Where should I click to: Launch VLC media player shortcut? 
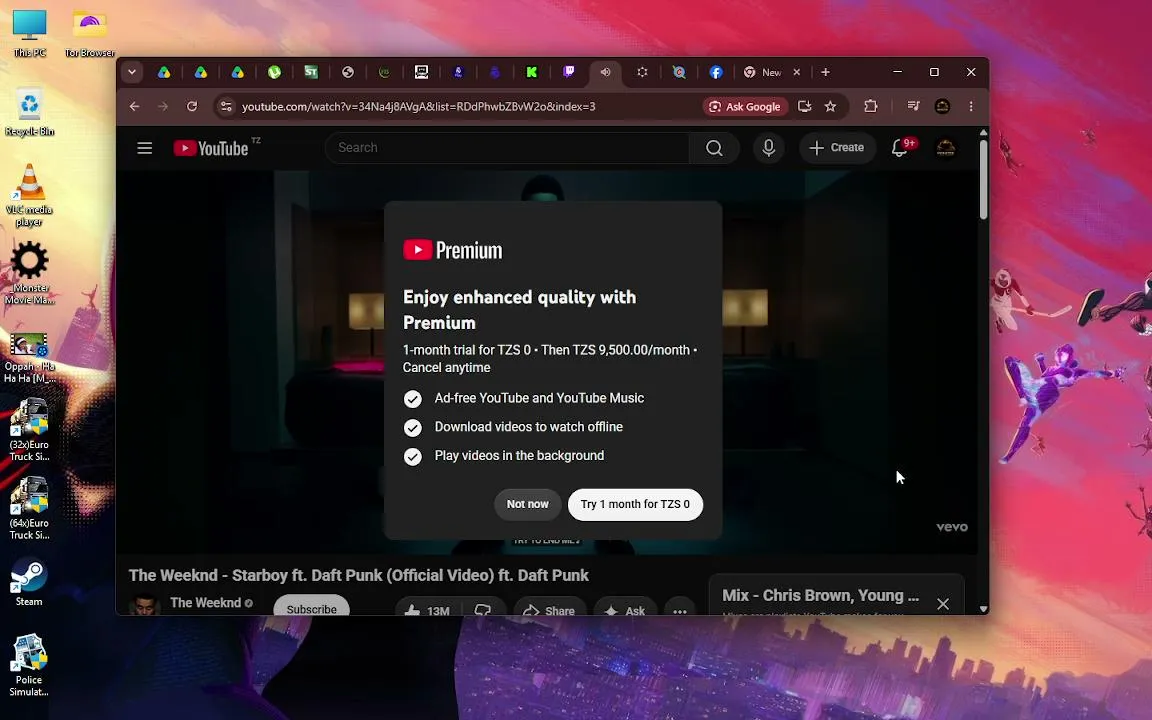pyautogui.click(x=29, y=195)
